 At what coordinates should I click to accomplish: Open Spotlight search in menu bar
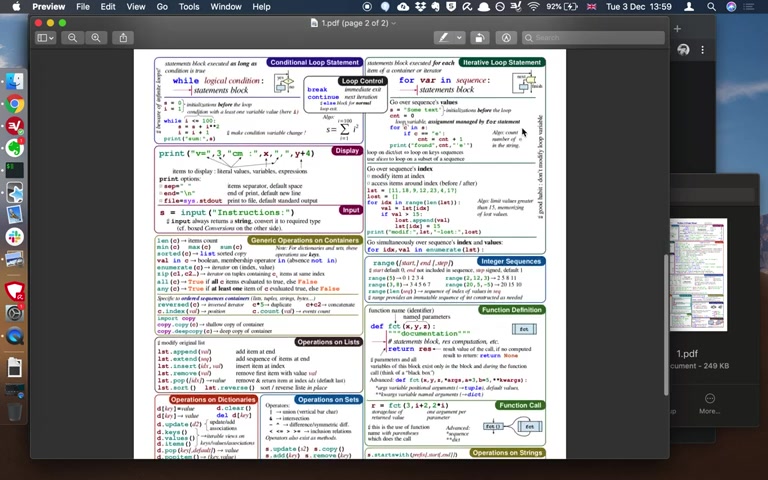coord(711,6)
